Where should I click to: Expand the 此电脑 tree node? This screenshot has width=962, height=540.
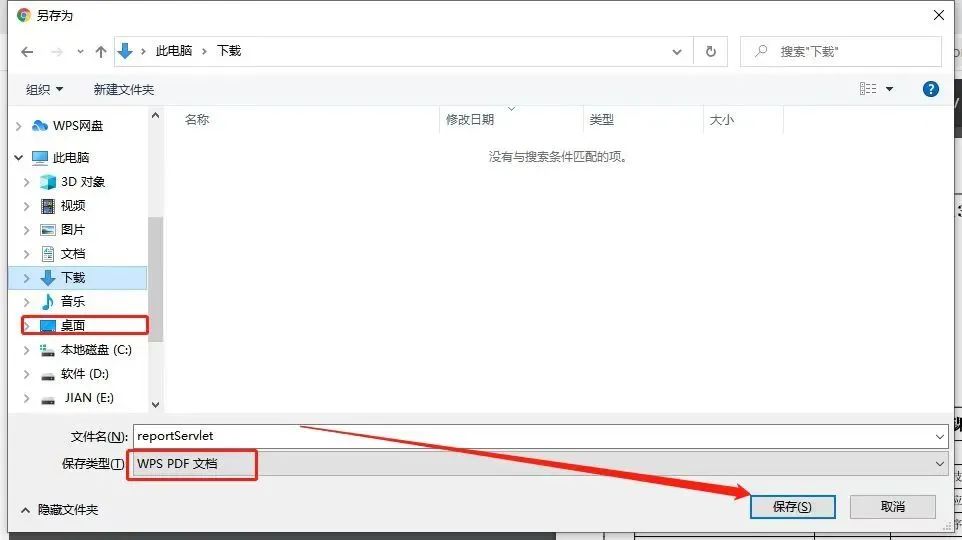[x=19, y=158]
